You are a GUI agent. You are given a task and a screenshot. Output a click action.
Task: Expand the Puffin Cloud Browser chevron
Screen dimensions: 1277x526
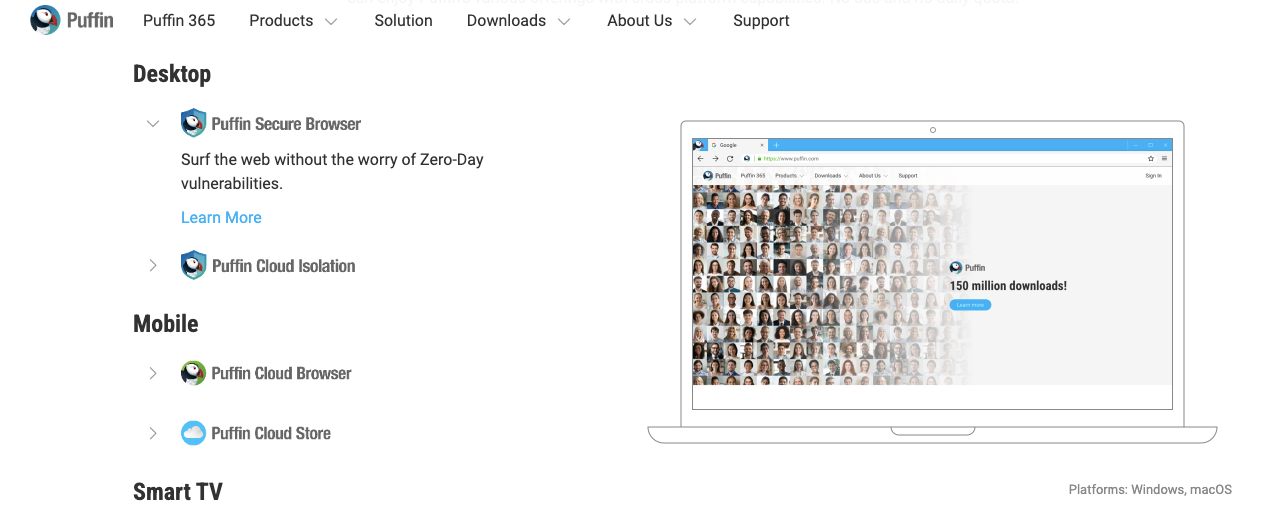pyautogui.click(x=153, y=373)
